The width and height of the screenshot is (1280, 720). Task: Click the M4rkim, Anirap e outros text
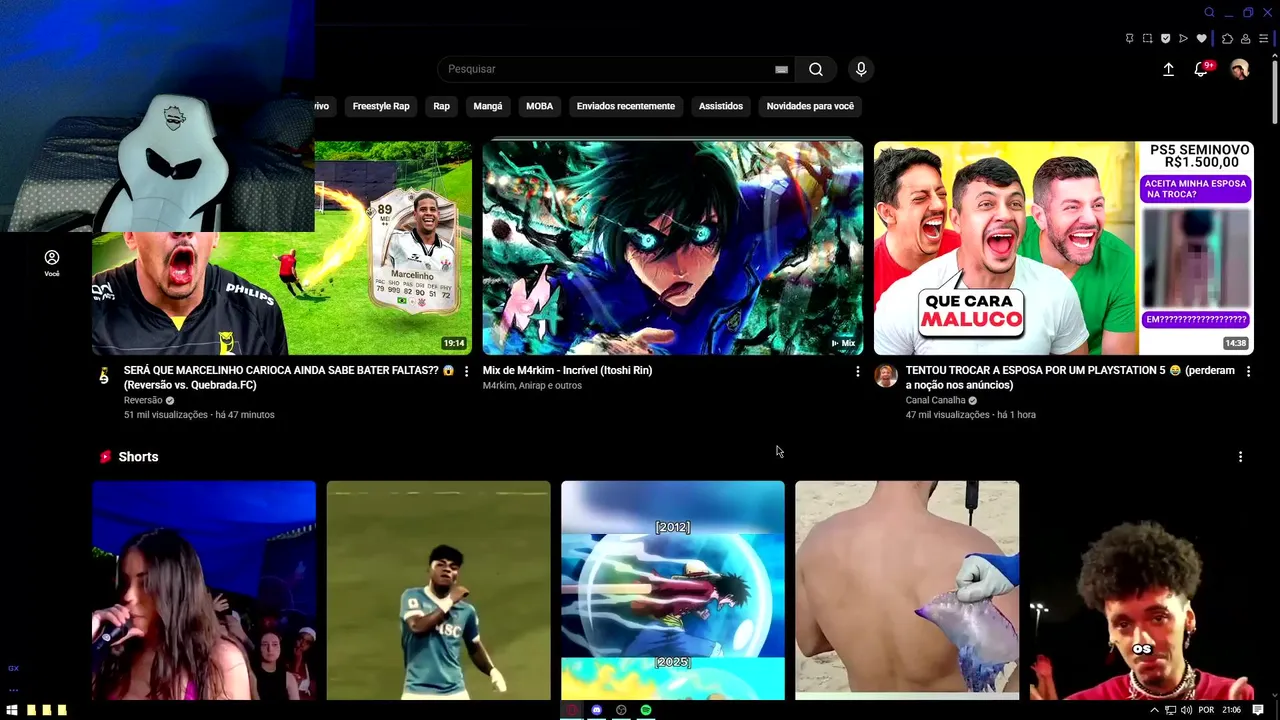(532, 385)
